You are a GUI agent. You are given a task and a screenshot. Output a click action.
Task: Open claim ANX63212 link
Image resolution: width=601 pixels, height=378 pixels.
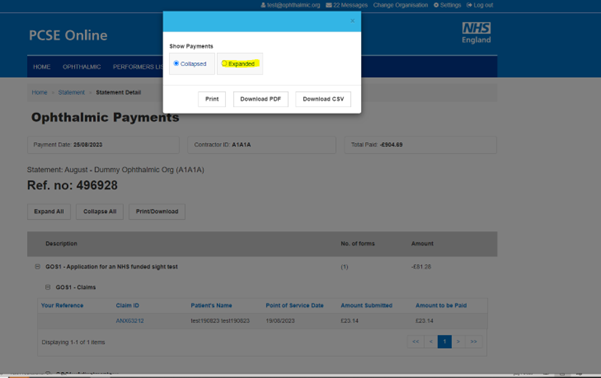(x=130, y=321)
